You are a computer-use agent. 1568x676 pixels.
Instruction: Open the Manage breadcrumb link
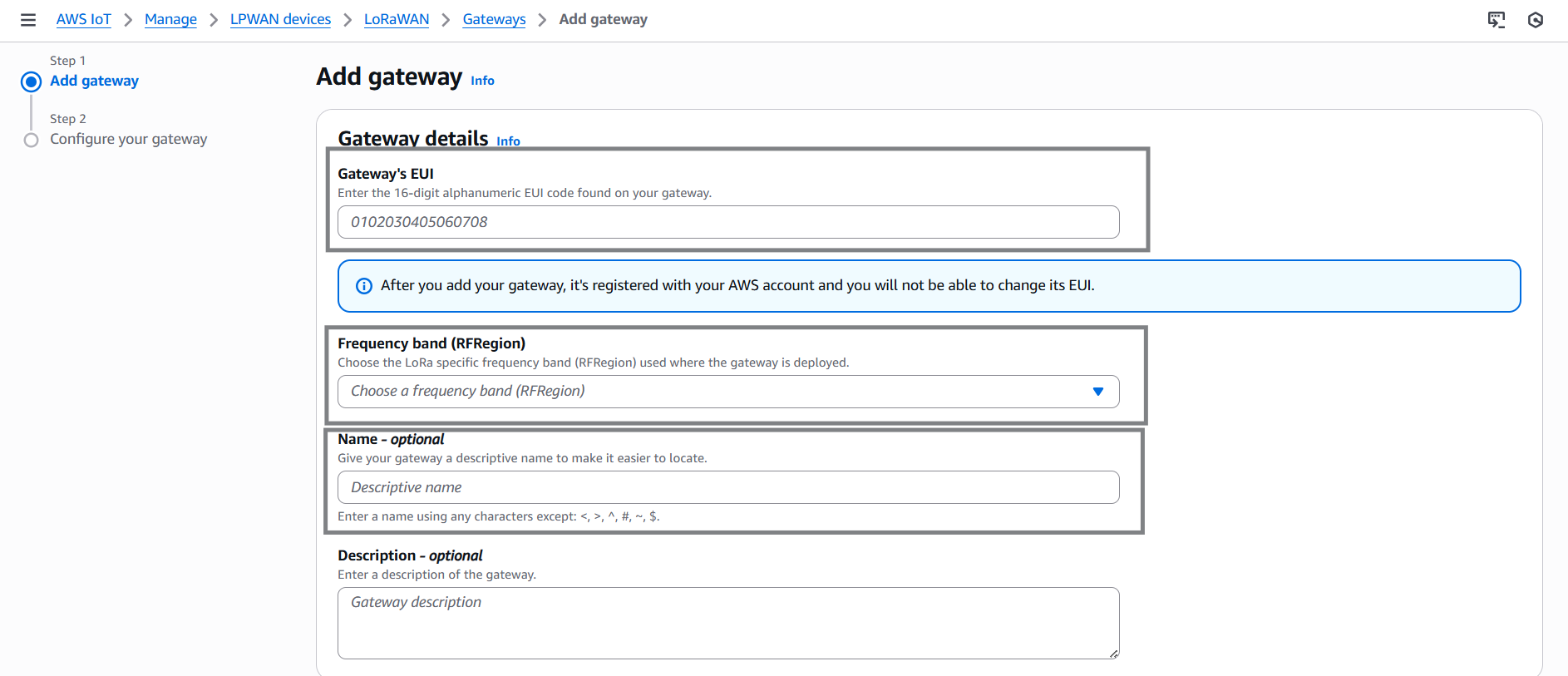point(170,19)
